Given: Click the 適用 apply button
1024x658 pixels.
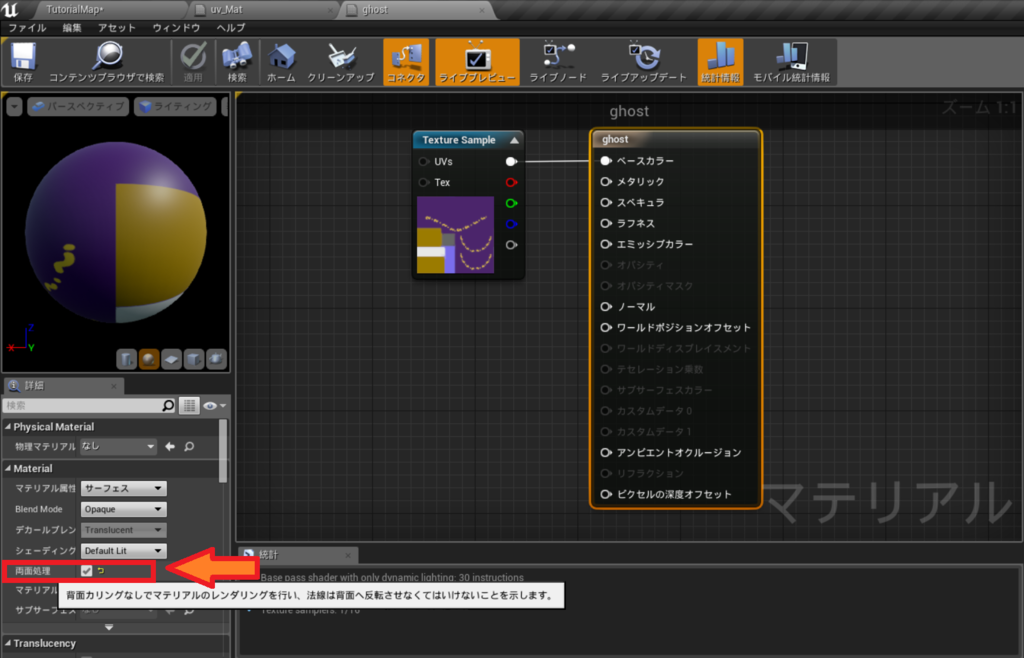Looking at the screenshot, I should [x=191, y=61].
